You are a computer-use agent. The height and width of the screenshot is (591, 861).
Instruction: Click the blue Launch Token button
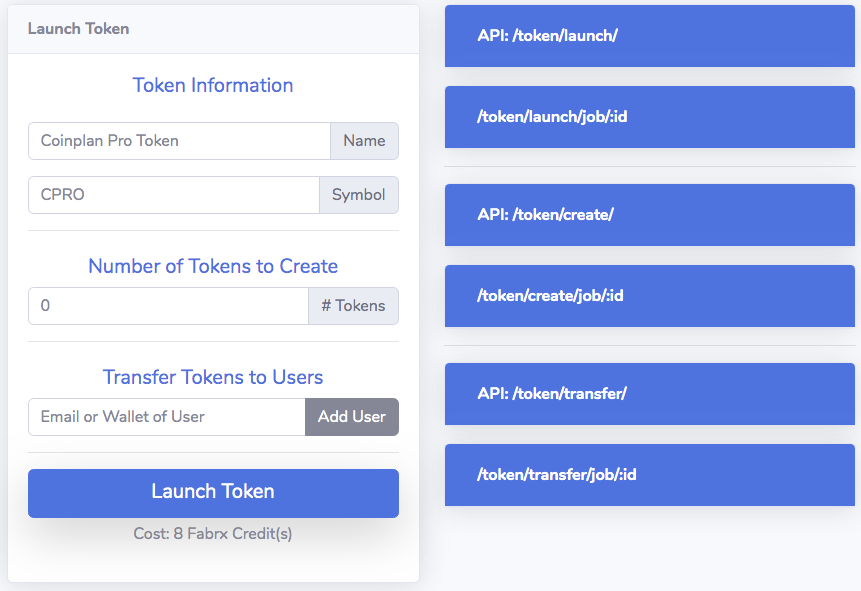213,492
